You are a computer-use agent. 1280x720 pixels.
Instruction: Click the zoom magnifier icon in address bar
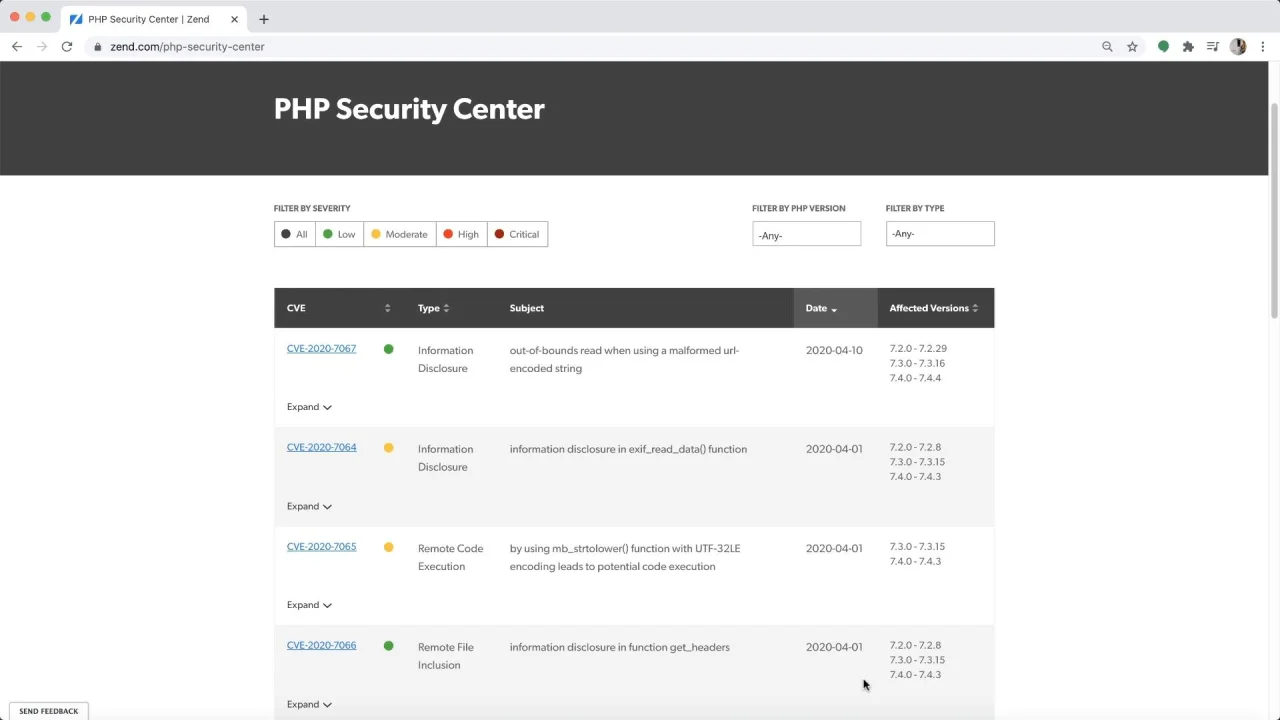(1107, 47)
